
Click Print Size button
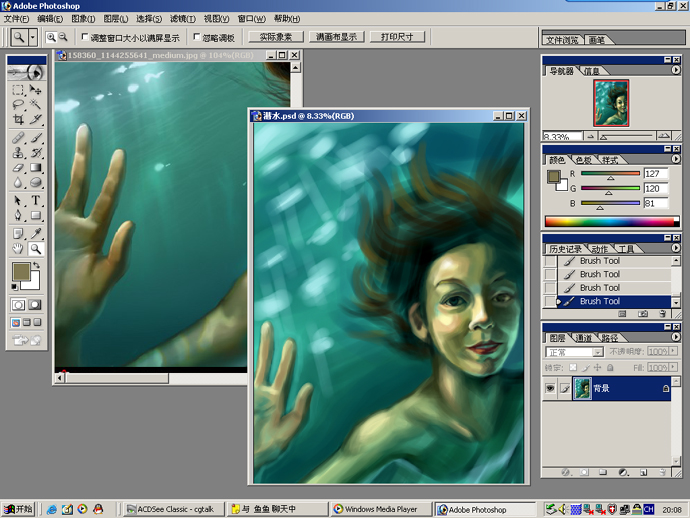click(x=397, y=37)
